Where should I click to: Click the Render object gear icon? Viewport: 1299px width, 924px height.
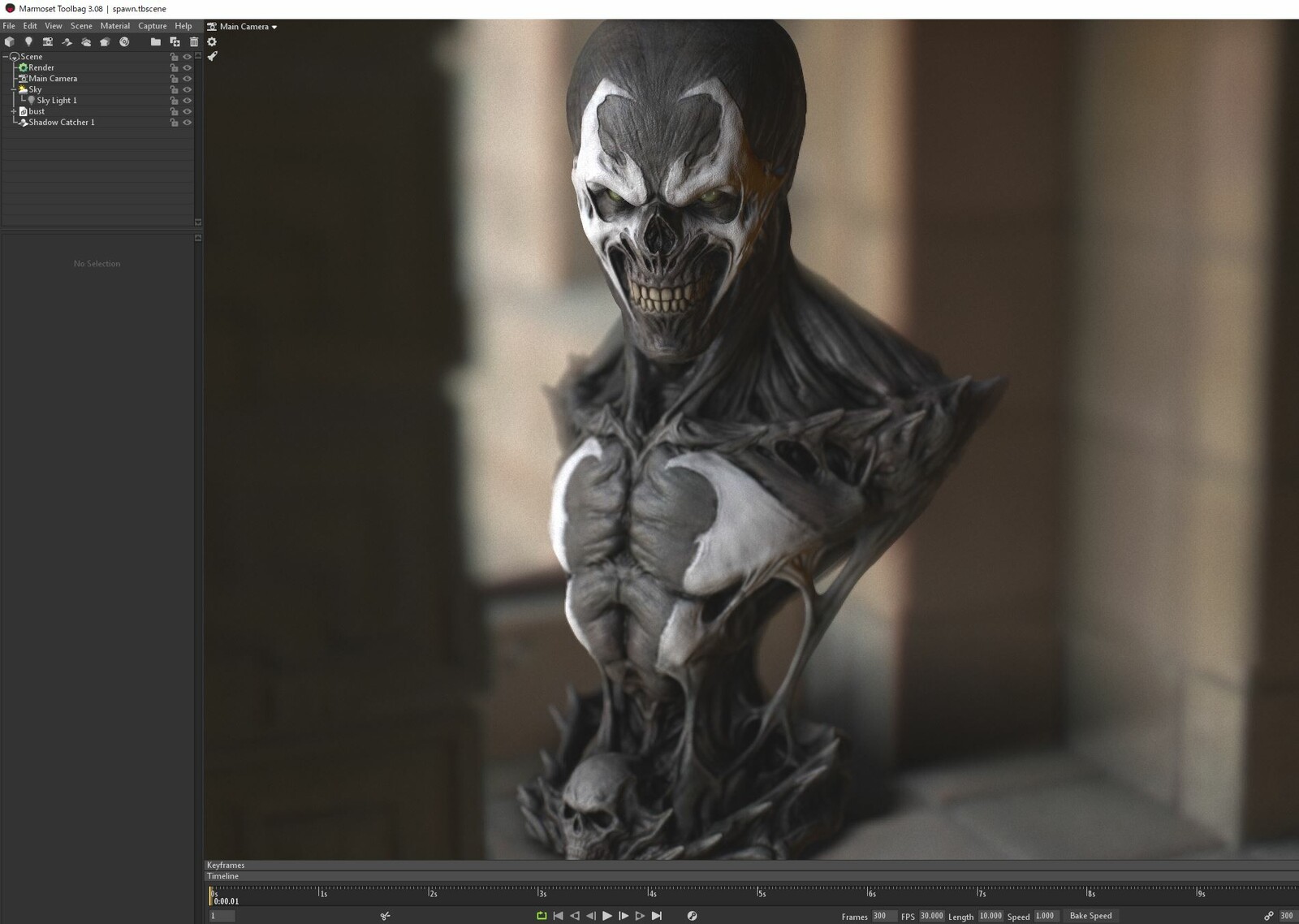[24, 67]
